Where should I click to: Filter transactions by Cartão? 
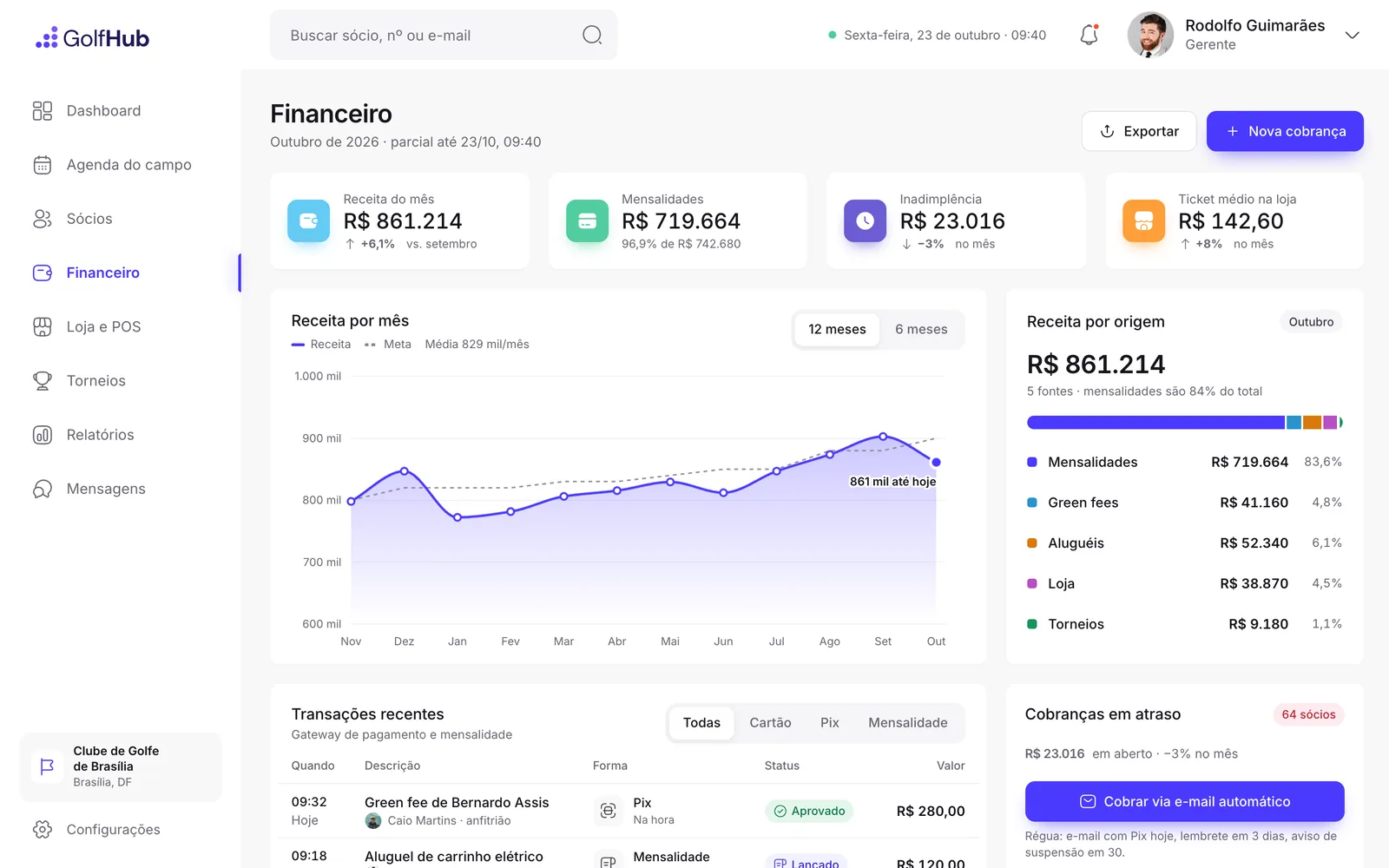[x=770, y=722]
